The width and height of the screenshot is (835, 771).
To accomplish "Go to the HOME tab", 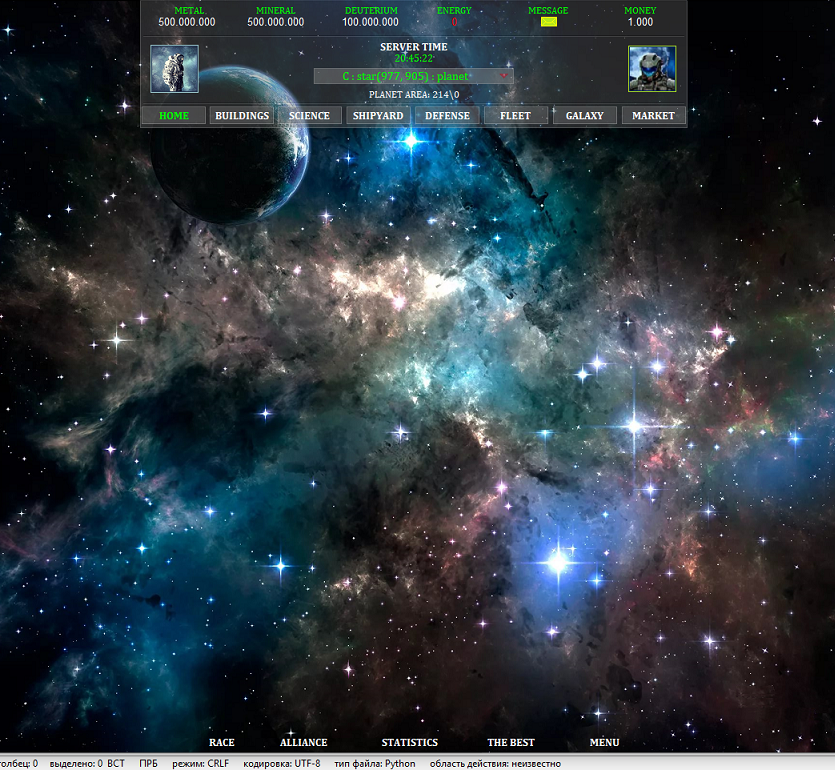I will 173,116.
